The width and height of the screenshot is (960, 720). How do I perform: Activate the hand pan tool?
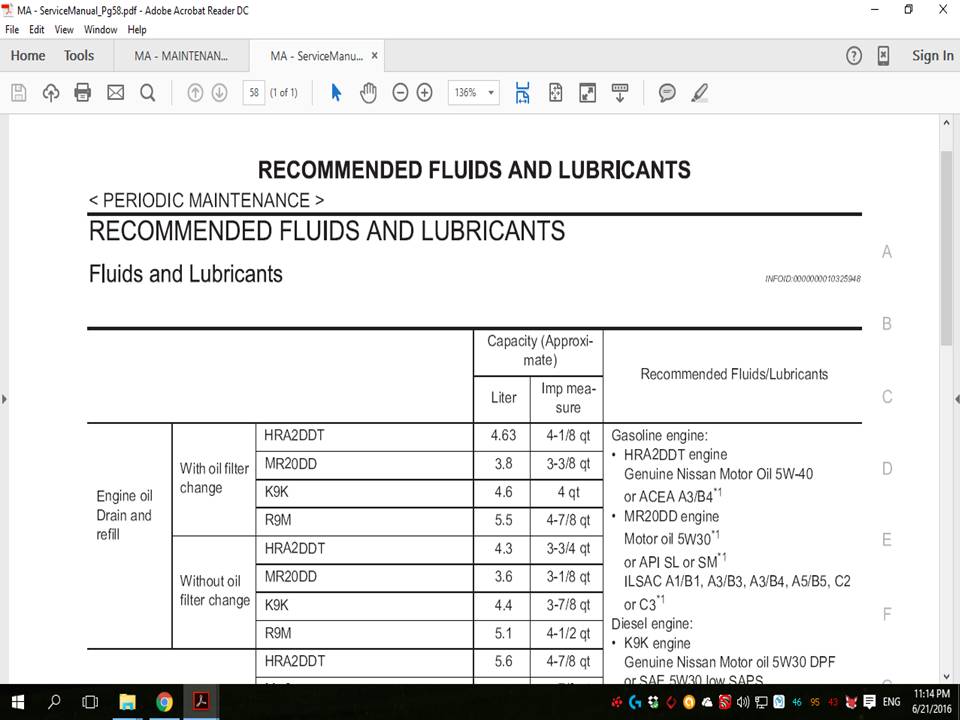point(368,93)
